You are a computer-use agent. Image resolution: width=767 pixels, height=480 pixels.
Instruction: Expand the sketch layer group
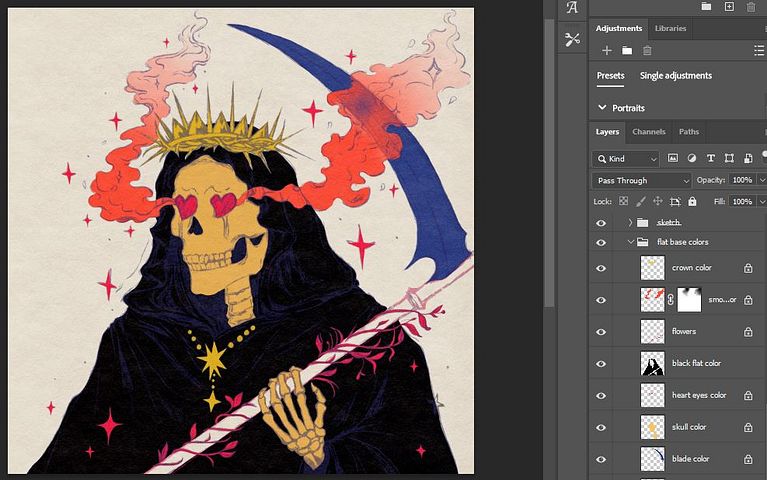click(630, 222)
